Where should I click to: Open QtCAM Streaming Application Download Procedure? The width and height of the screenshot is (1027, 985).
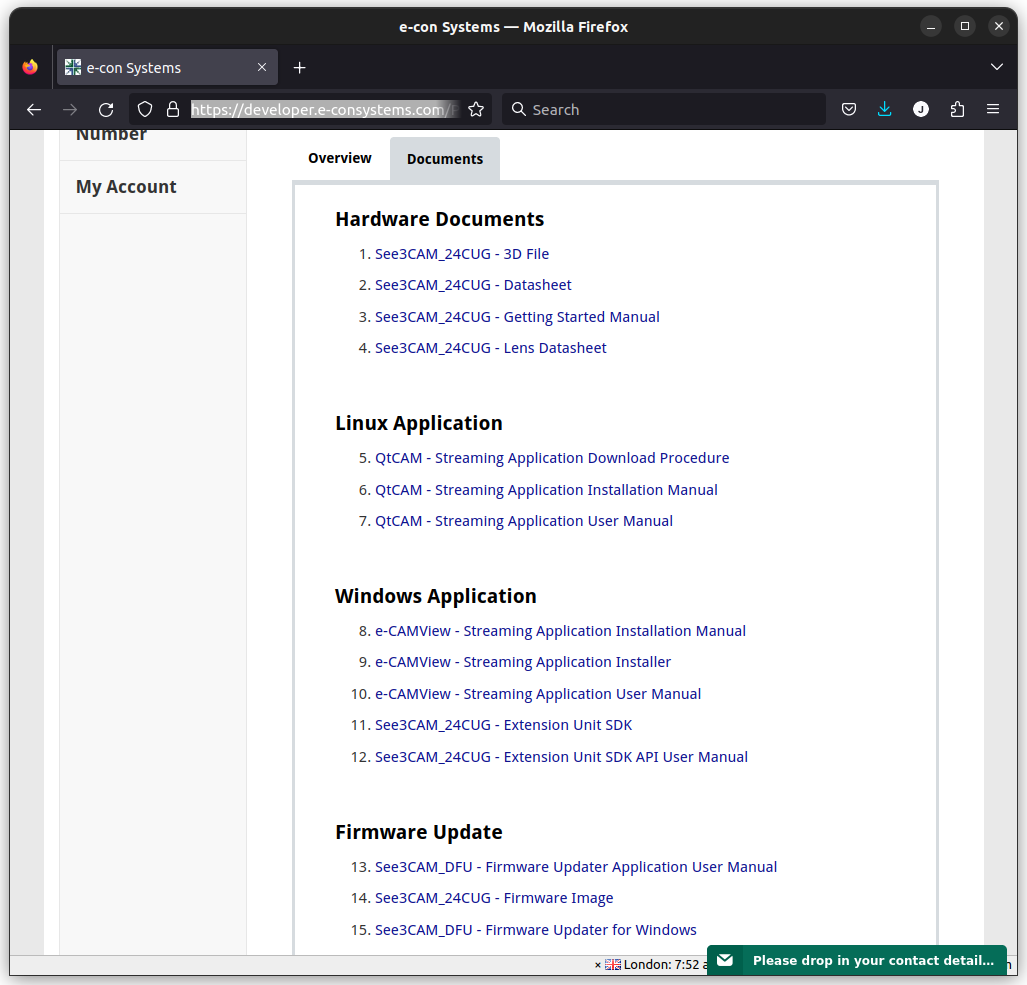tap(551, 458)
